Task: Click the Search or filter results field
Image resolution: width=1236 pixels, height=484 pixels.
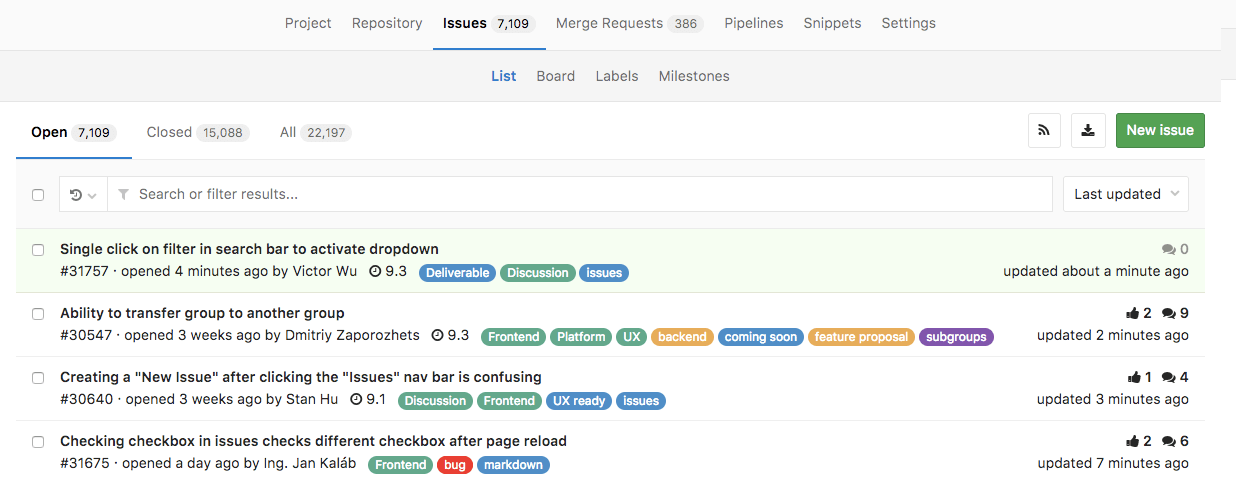Action: tap(590, 194)
